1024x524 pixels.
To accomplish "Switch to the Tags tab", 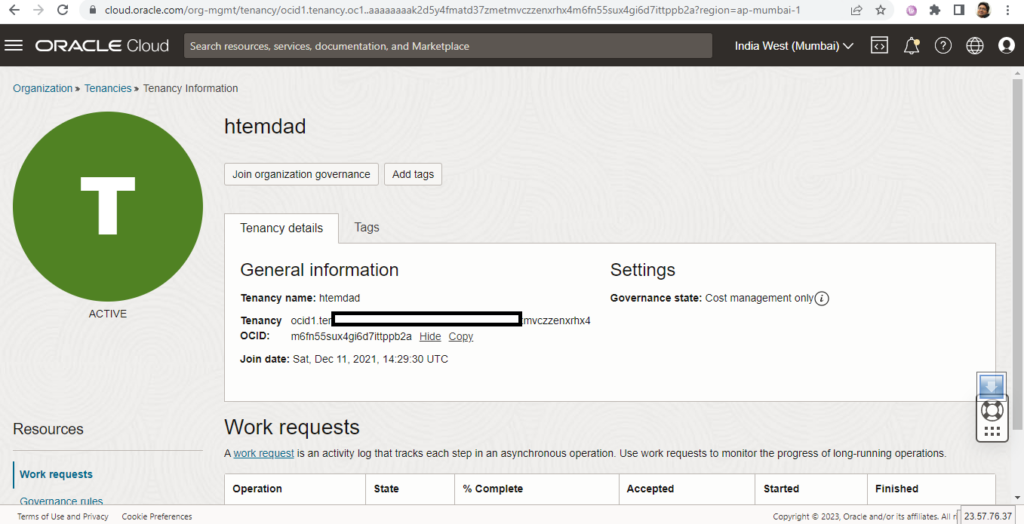I will [366, 227].
